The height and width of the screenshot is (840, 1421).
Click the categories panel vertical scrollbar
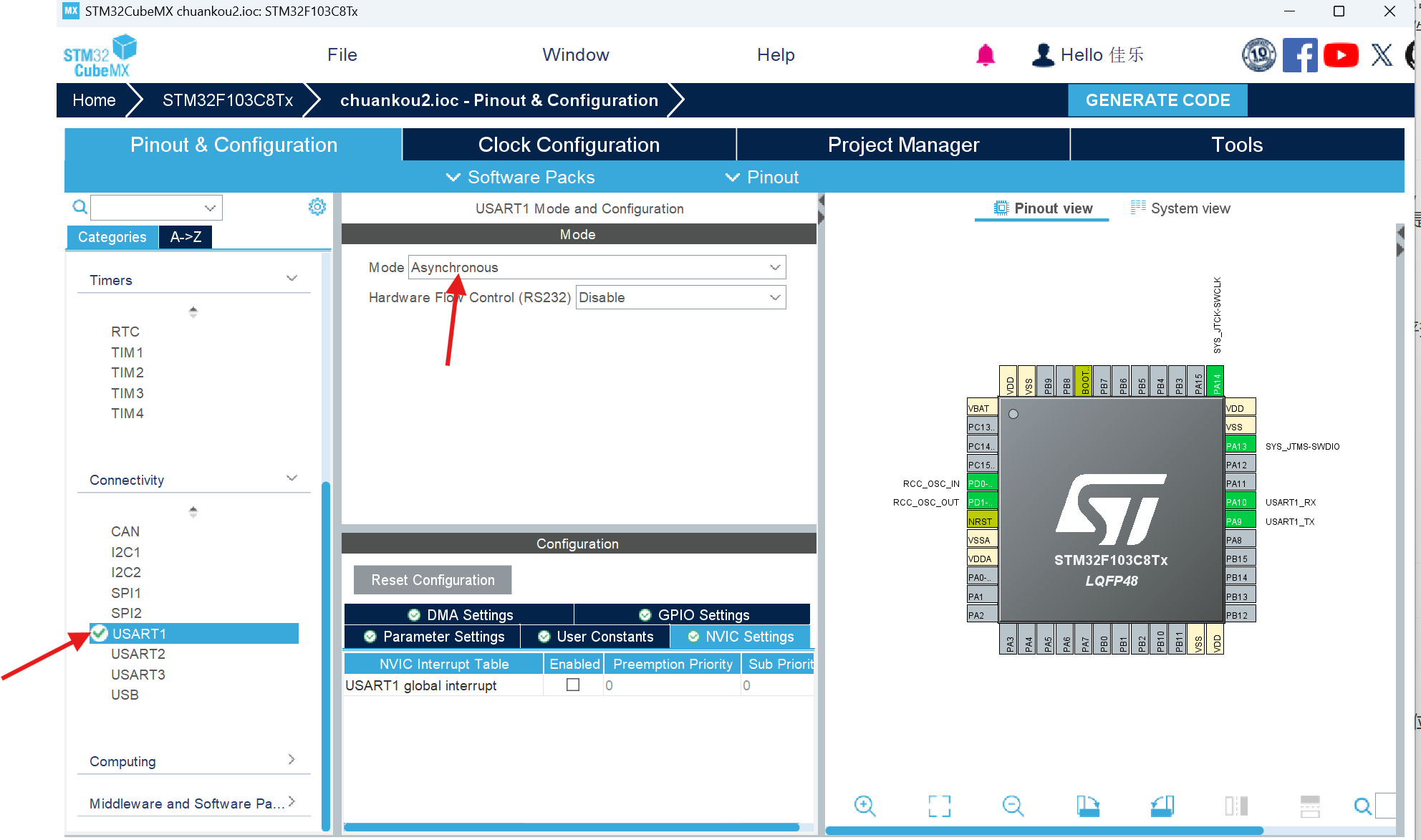(326, 655)
